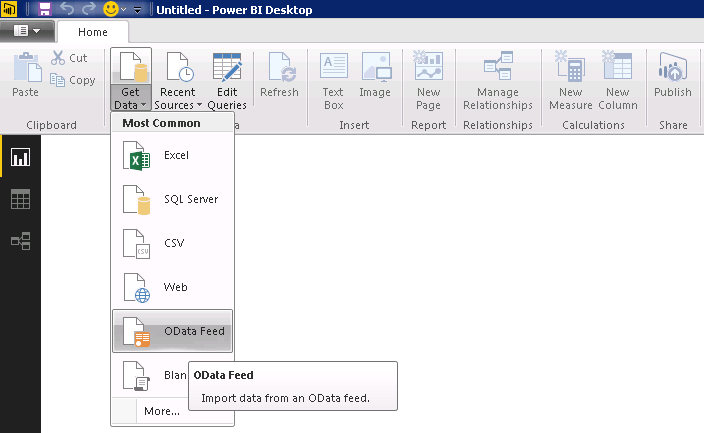
Task: Switch to Relationships view in left sidebar
Action: [21, 241]
